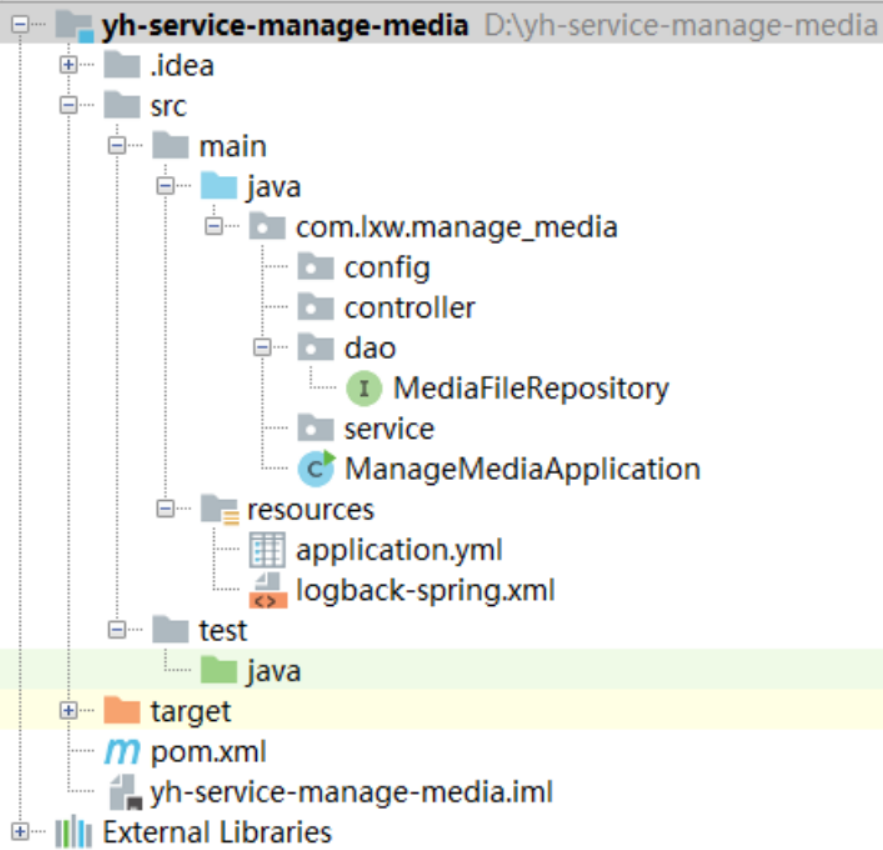Click the Maven icon next to pom.xml
Image resolution: width=883 pixels, height=850 pixels.
tap(123, 751)
